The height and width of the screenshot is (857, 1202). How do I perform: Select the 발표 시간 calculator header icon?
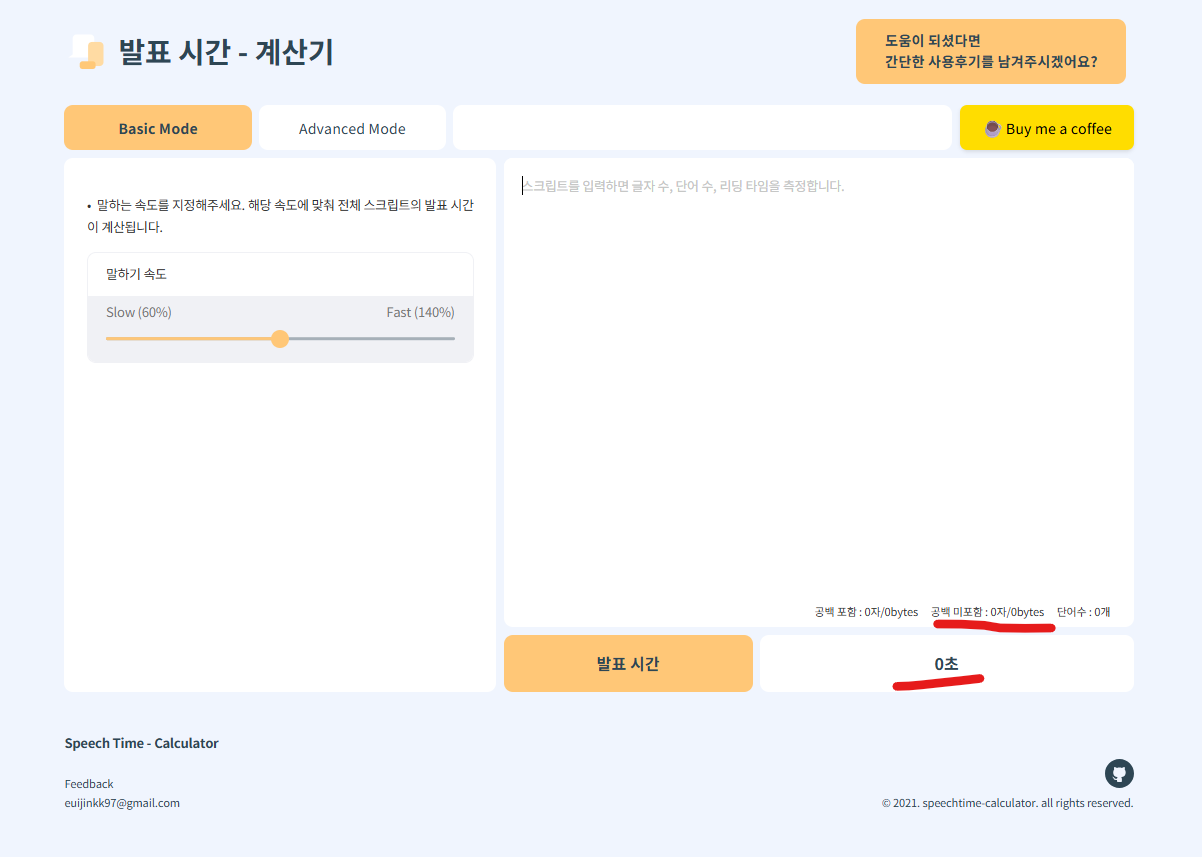click(x=88, y=53)
